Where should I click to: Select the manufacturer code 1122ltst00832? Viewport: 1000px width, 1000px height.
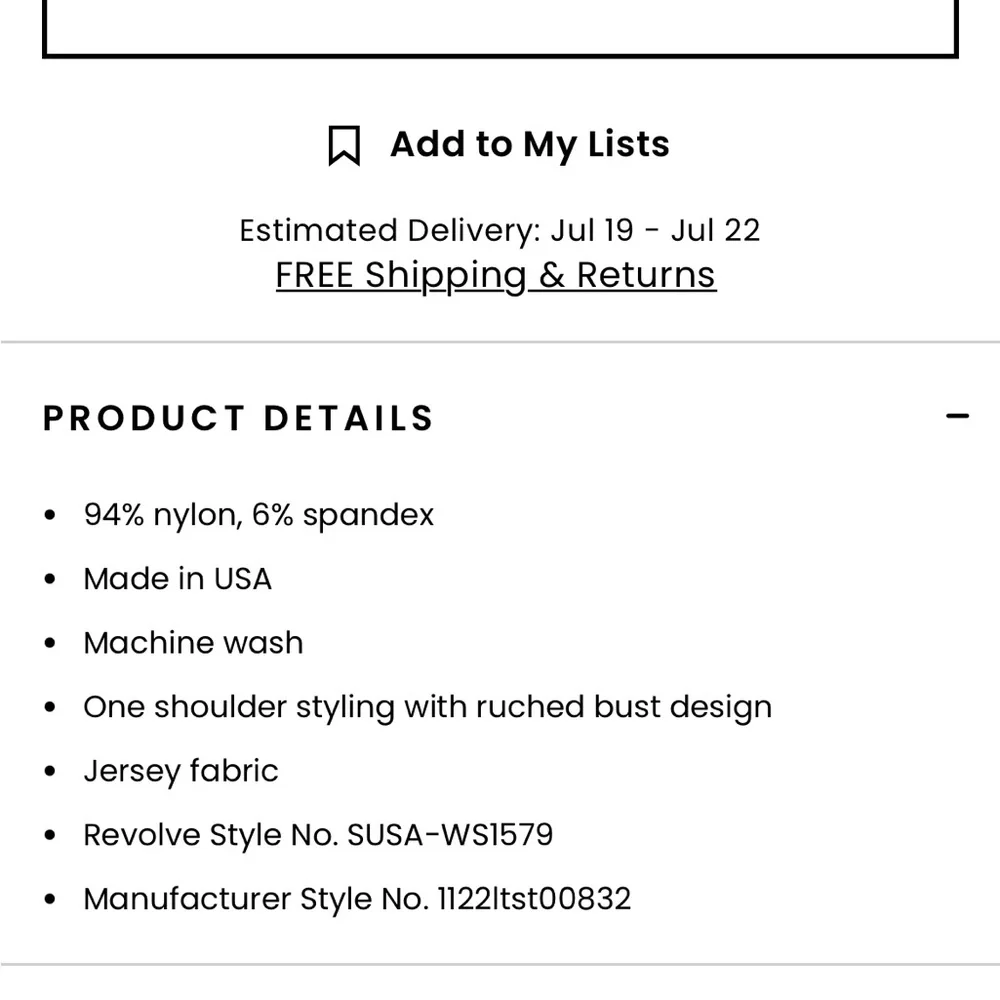[x=534, y=899]
